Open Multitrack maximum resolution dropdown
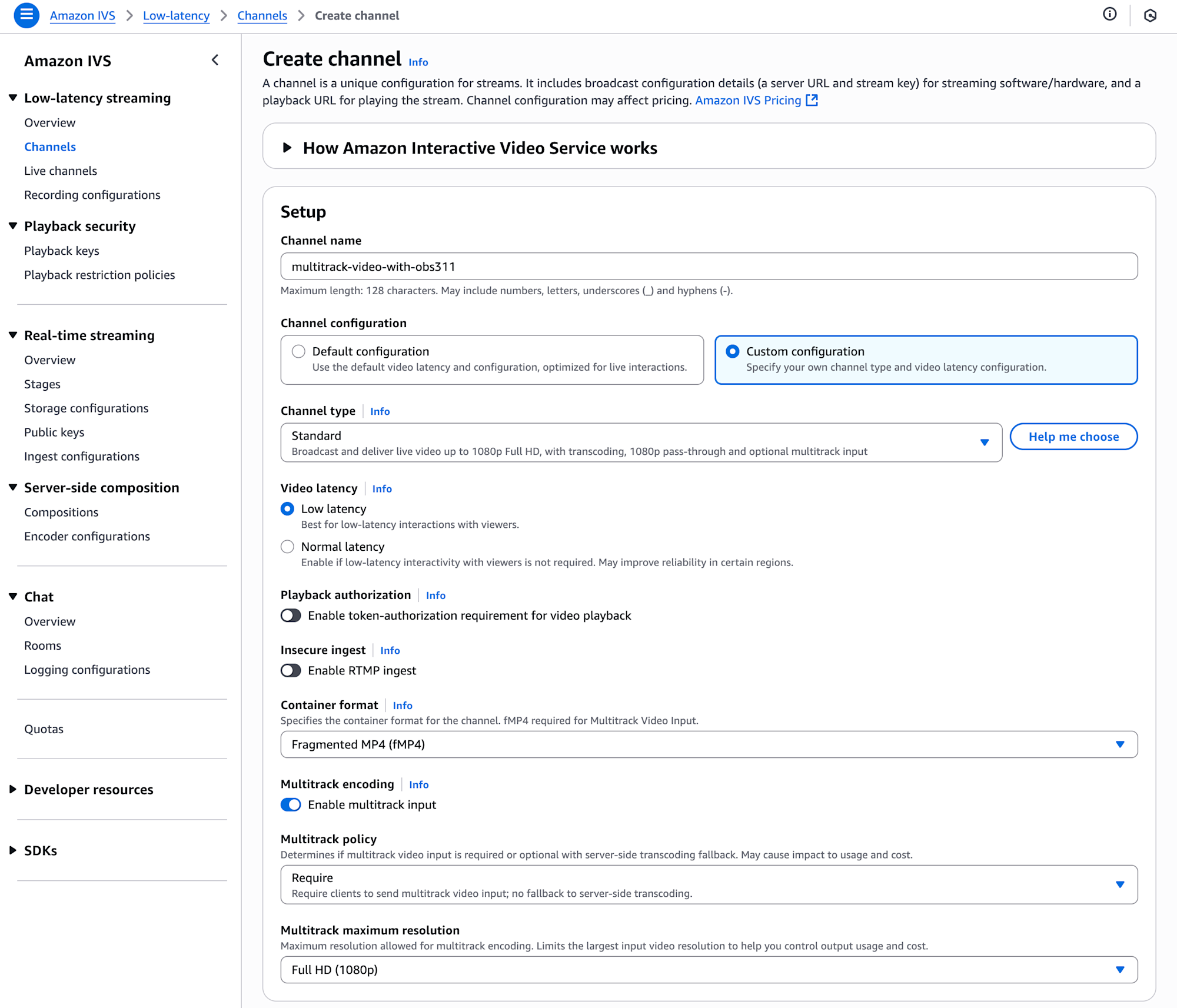 709,970
